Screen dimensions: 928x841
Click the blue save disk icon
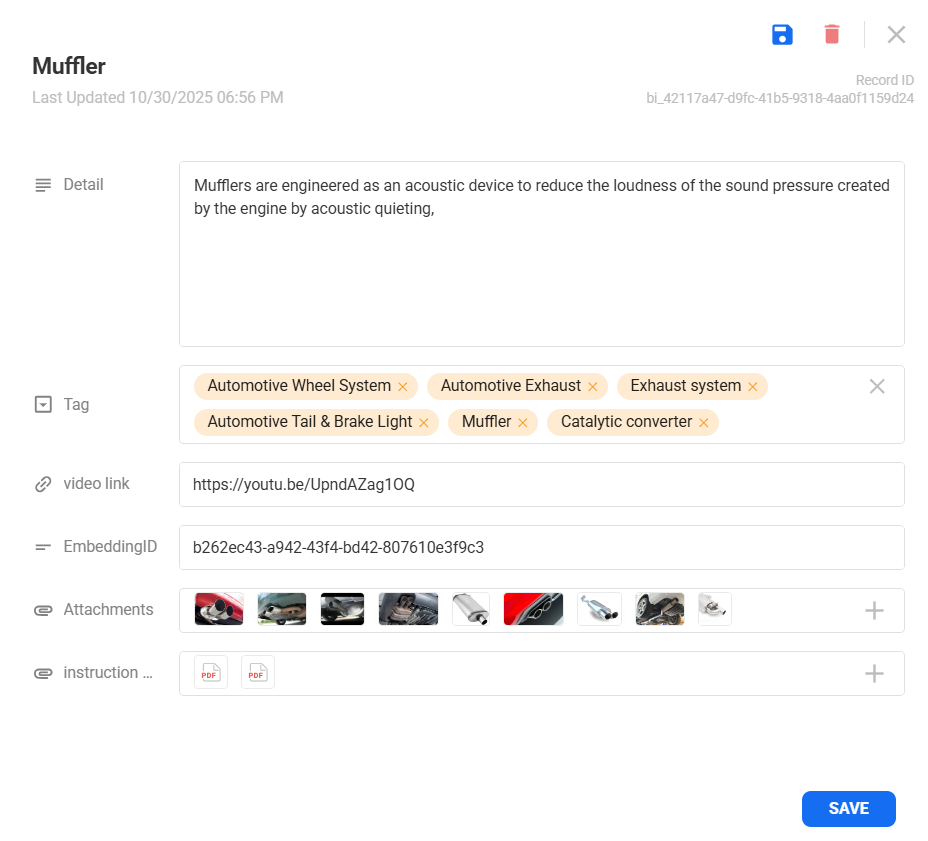click(782, 35)
